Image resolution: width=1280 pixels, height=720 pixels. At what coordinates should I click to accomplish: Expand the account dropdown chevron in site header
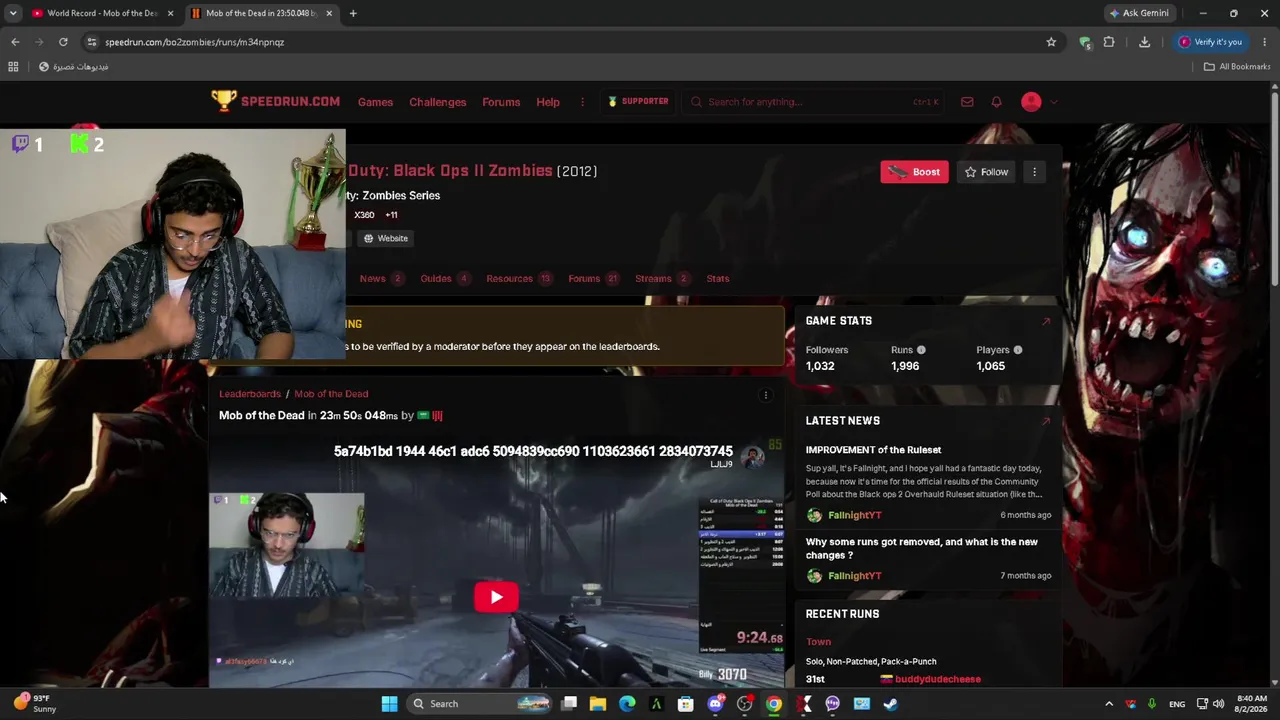point(1053,102)
